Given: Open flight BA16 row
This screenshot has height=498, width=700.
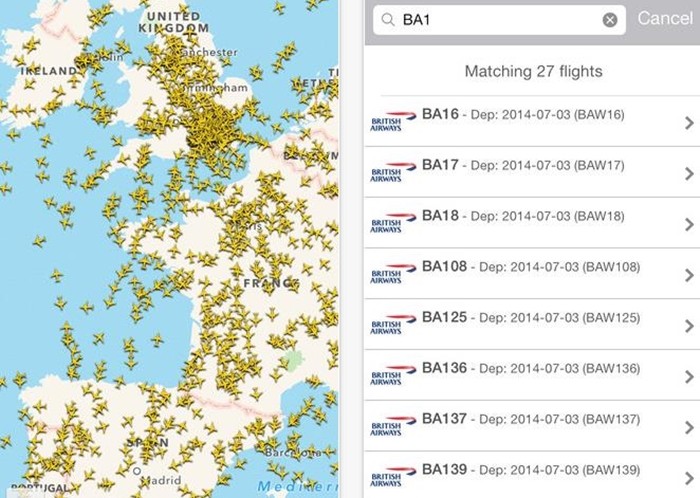Looking at the screenshot, I should pyautogui.click(x=532, y=121).
